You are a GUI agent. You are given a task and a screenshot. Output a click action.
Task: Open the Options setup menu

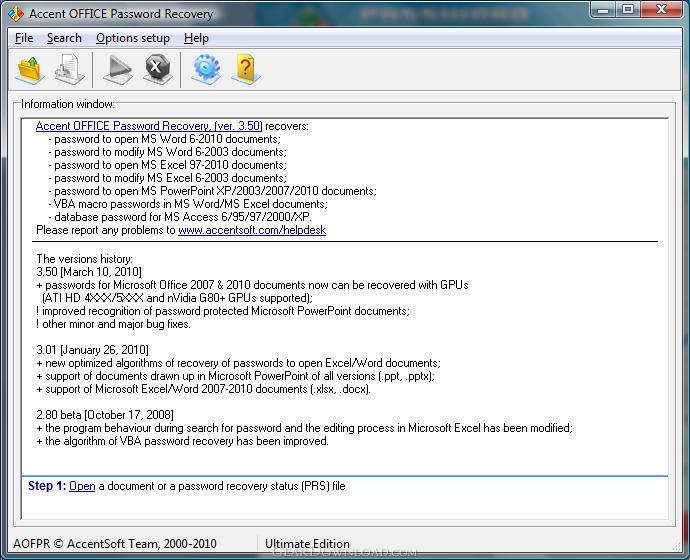pos(132,38)
